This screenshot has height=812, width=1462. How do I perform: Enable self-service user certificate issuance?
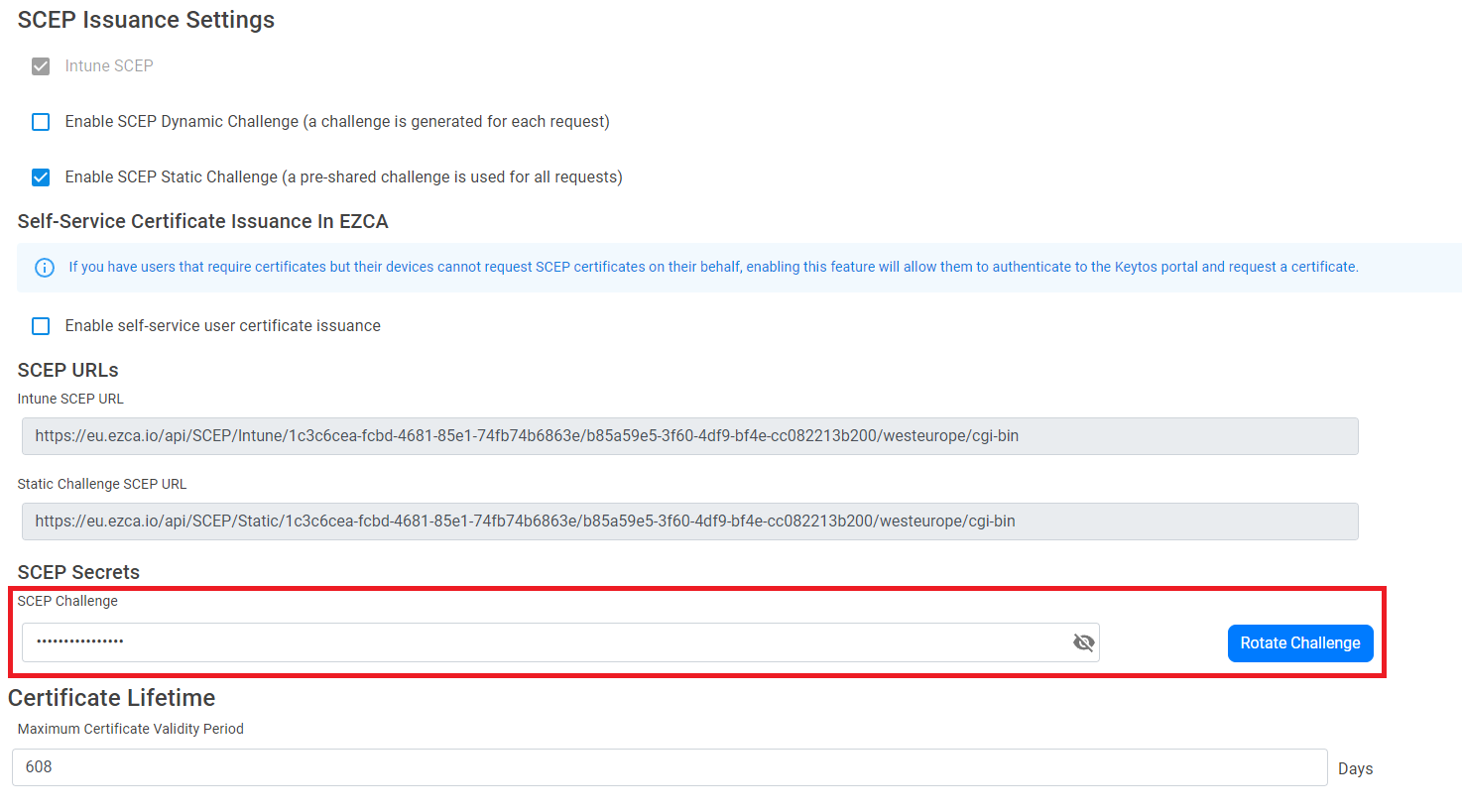pos(41,326)
